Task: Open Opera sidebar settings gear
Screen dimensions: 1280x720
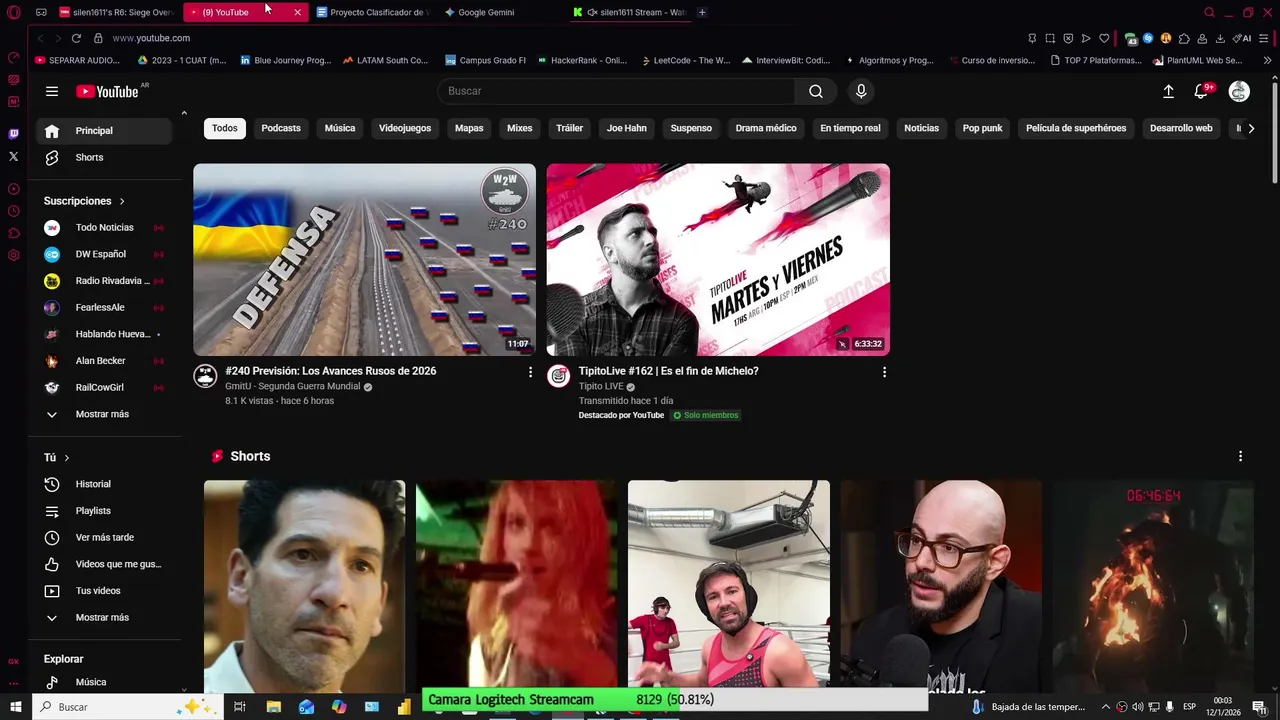Action: point(13,255)
